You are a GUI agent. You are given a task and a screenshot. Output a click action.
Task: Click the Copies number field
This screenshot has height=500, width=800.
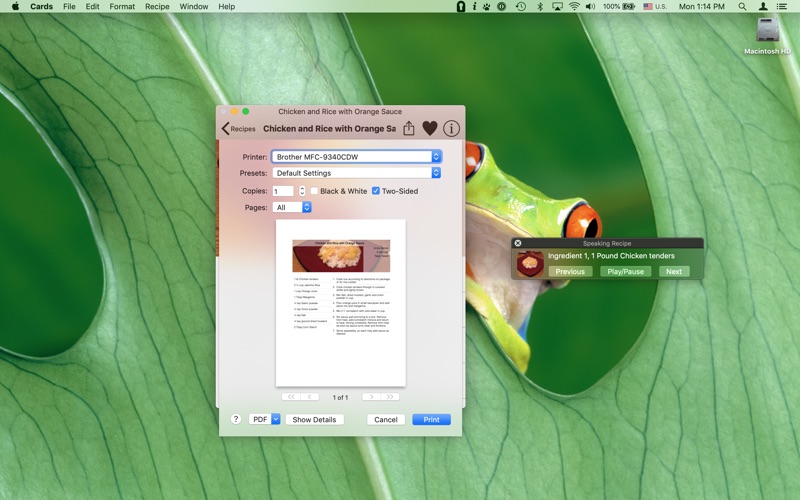(283, 191)
